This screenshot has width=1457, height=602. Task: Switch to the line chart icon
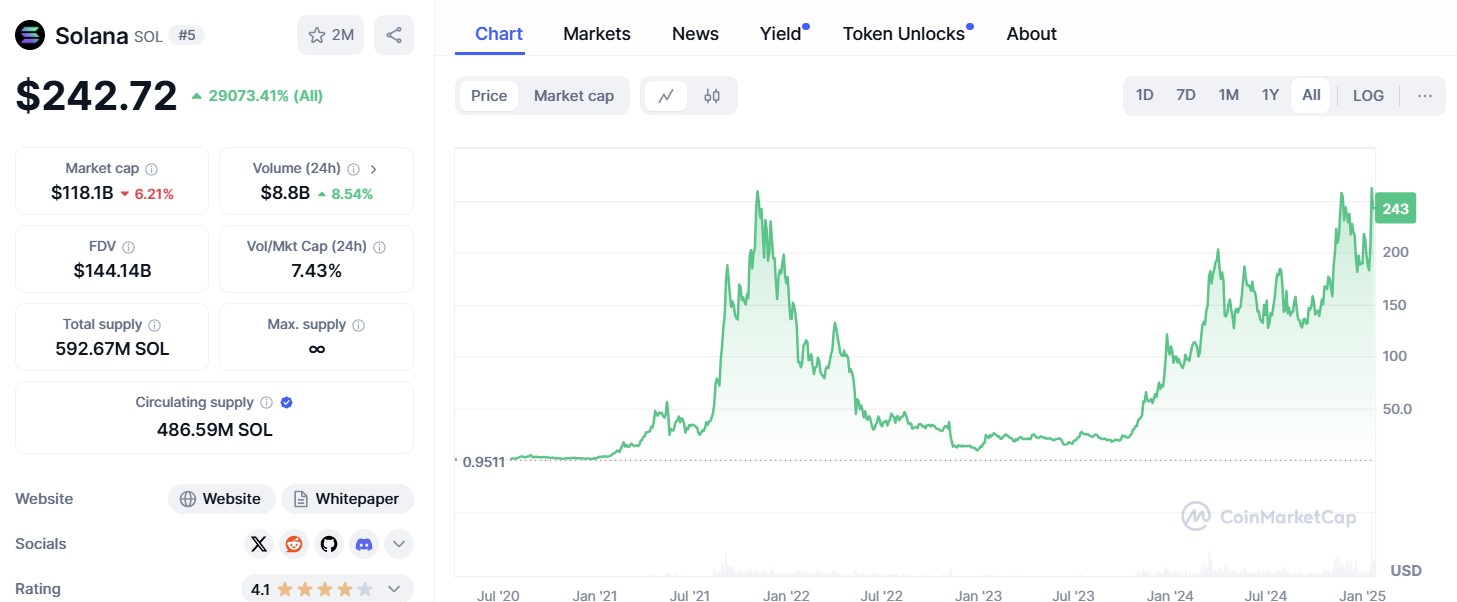point(666,96)
